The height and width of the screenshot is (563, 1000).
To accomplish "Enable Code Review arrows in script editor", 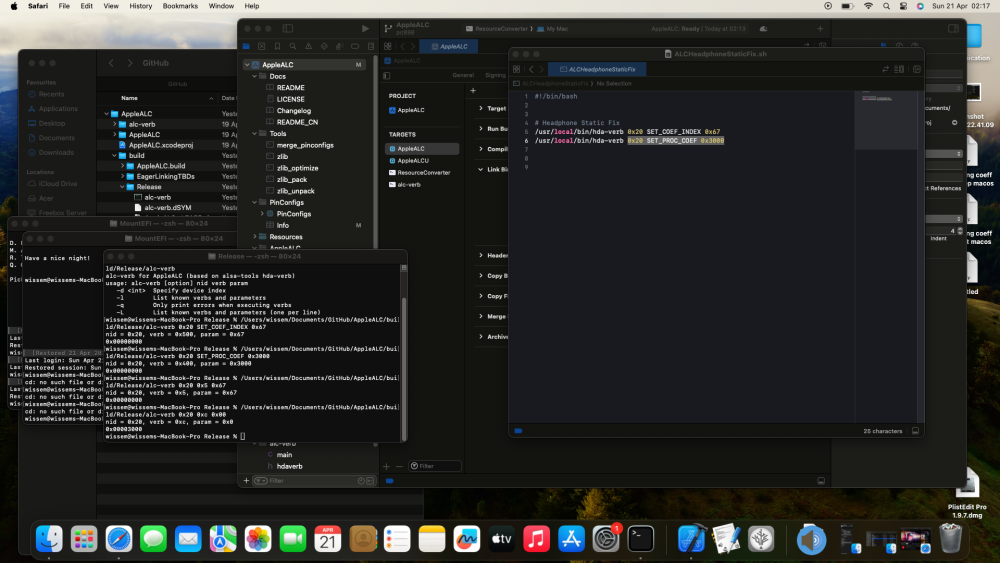I will (x=885, y=69).
